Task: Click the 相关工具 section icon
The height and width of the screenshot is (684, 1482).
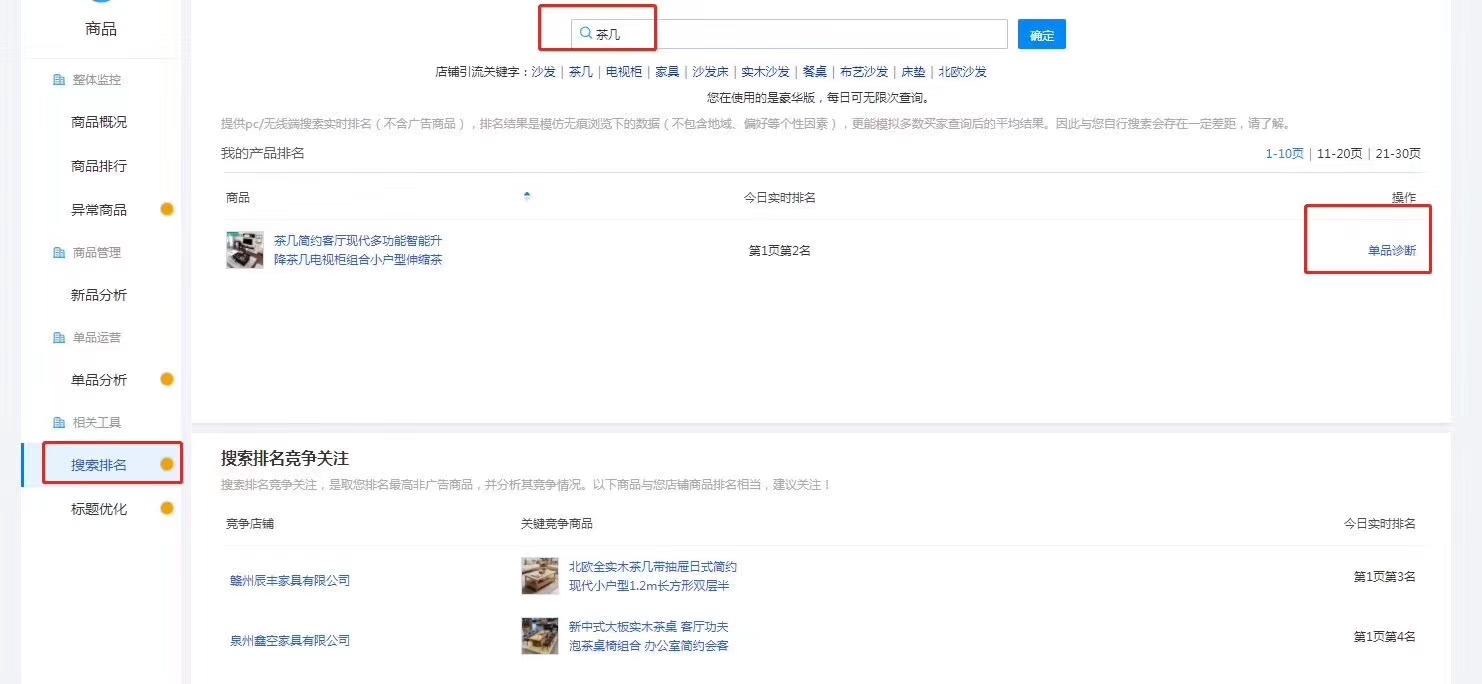Action: 59,422
